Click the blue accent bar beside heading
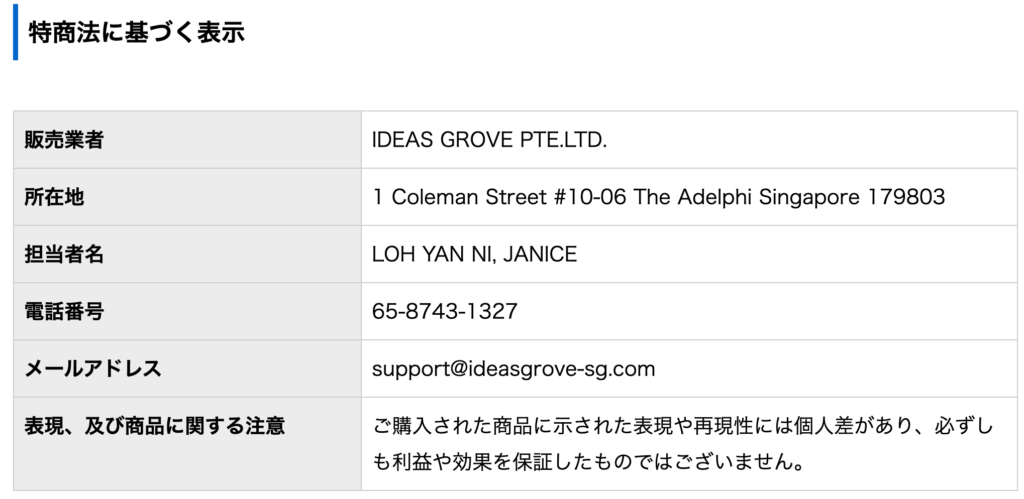The image size is (1024, 499). [16, 32]
